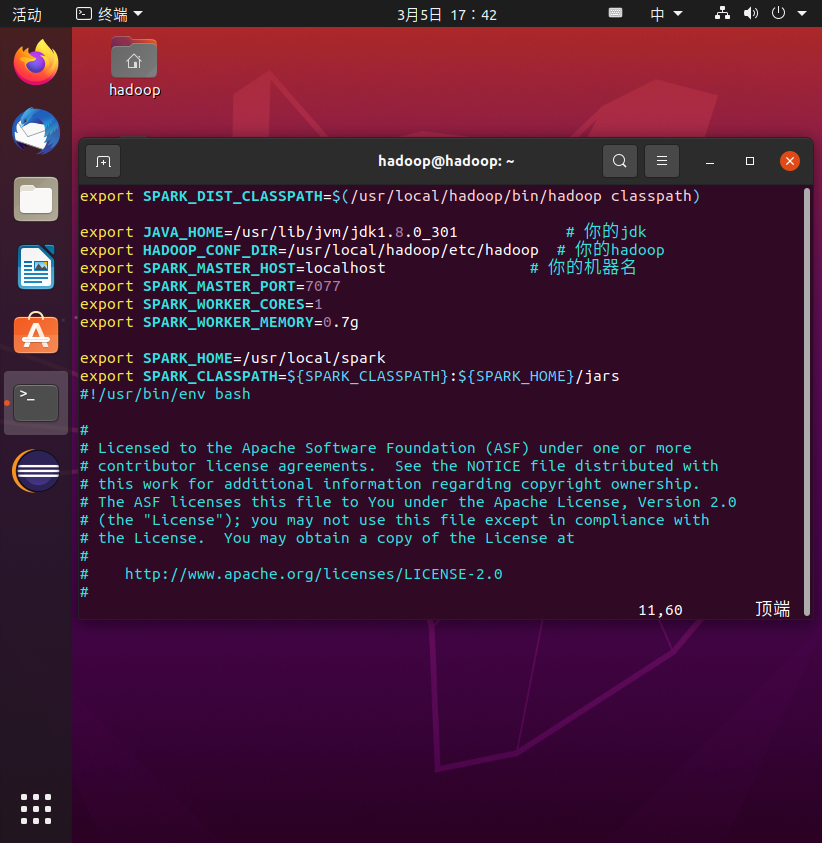Open the 终端 app menu
The height and width of the screenshot is (843, 822).
tap(109, 14)
